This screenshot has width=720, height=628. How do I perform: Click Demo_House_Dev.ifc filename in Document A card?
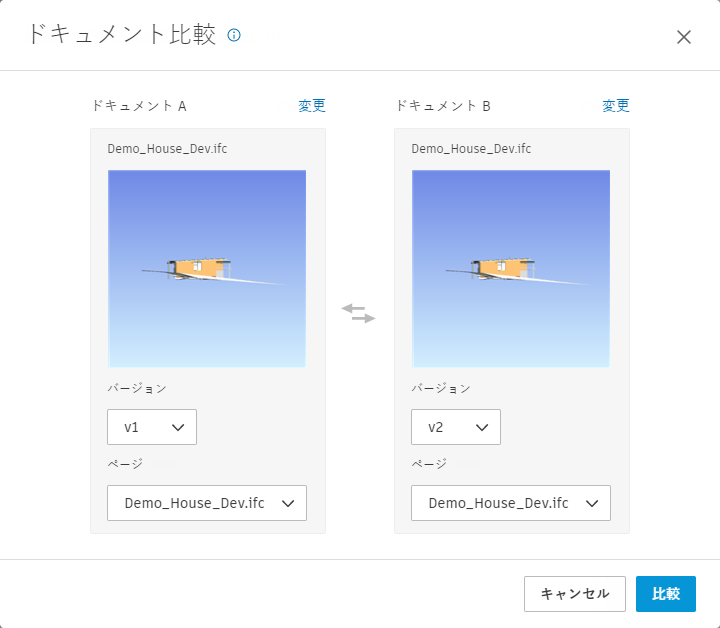(x=167, y=149)
